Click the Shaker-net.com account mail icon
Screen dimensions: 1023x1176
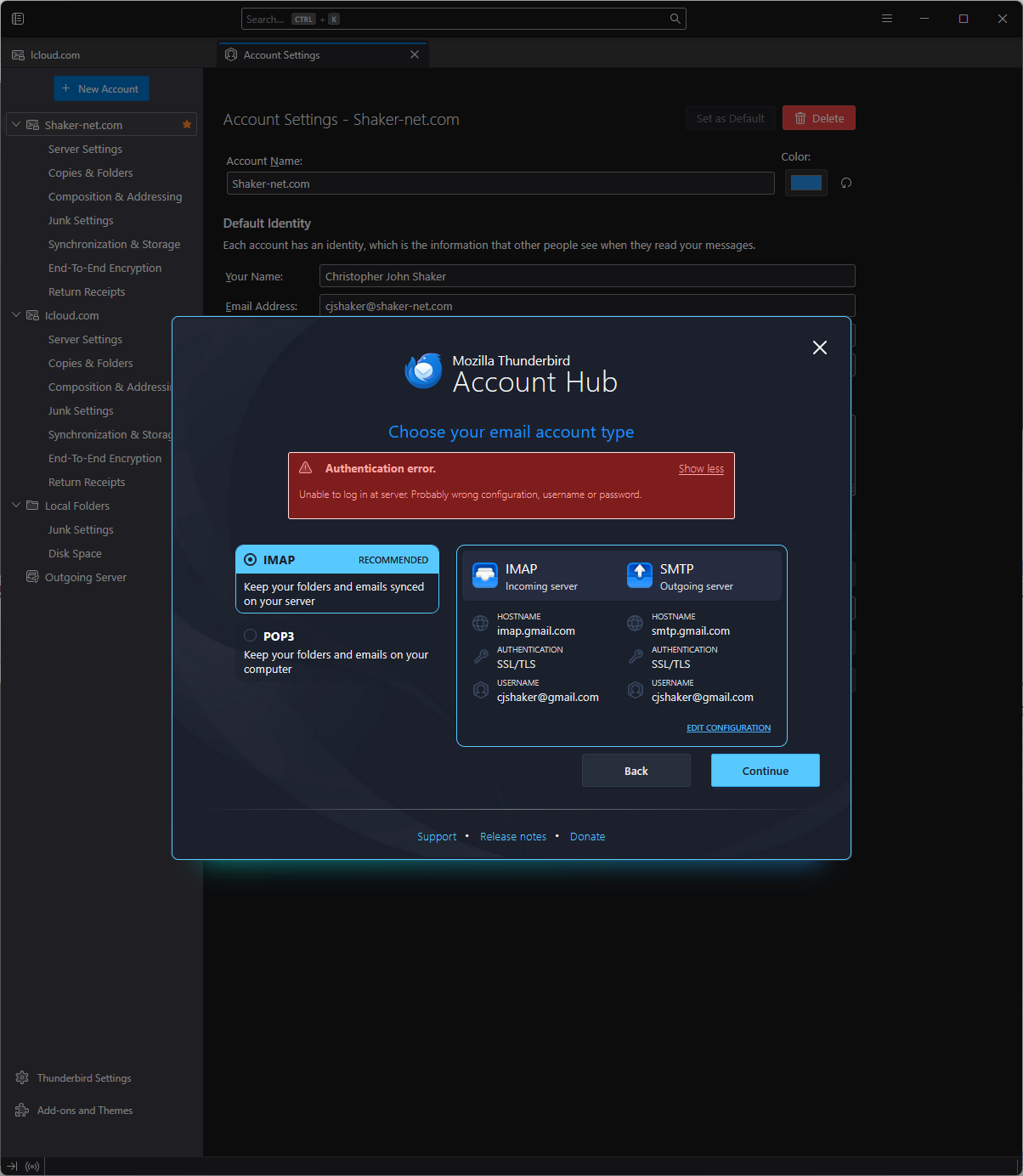[x=33, y=125]
